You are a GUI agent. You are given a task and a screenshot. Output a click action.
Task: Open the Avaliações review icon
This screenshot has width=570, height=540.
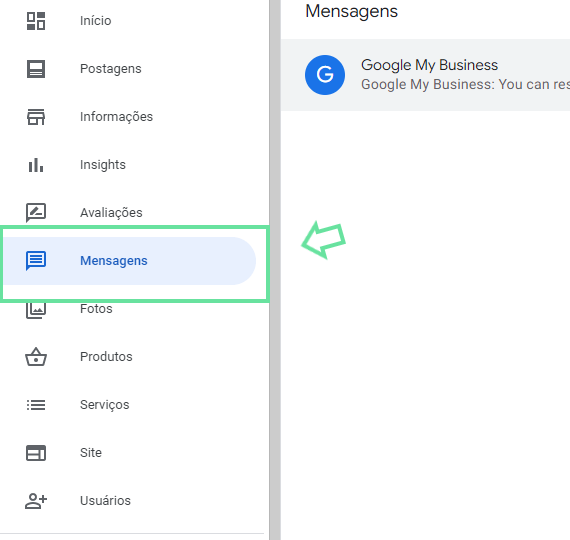coord(36,213)
